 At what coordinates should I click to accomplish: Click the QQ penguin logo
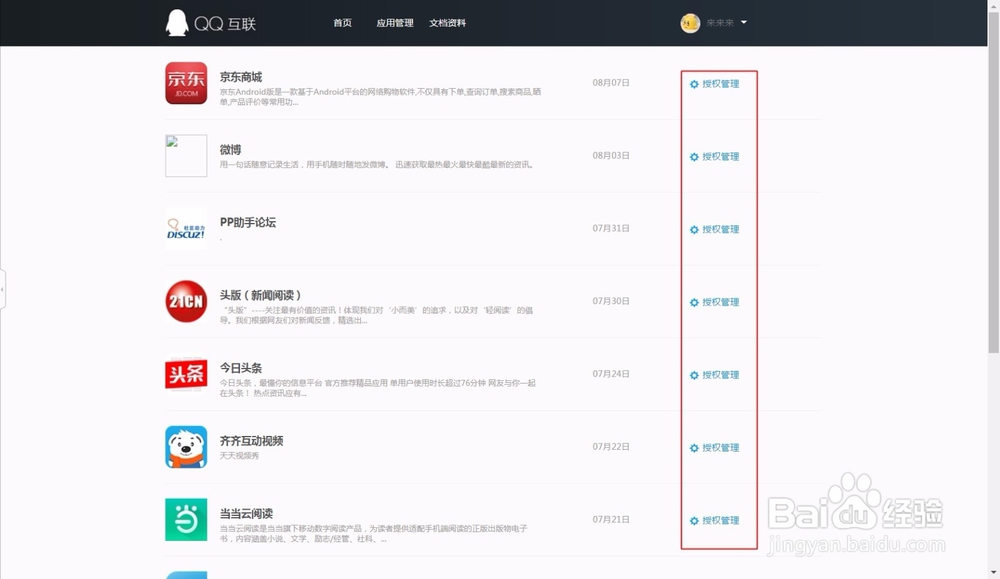click(177, 23)
